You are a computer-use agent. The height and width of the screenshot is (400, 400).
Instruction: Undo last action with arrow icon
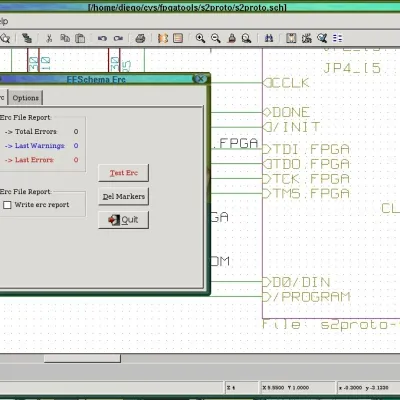(102, 38)
